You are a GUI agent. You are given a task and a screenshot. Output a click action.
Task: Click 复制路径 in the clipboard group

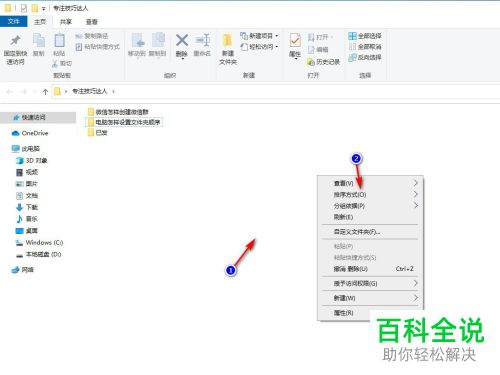[x=92, y=36]
